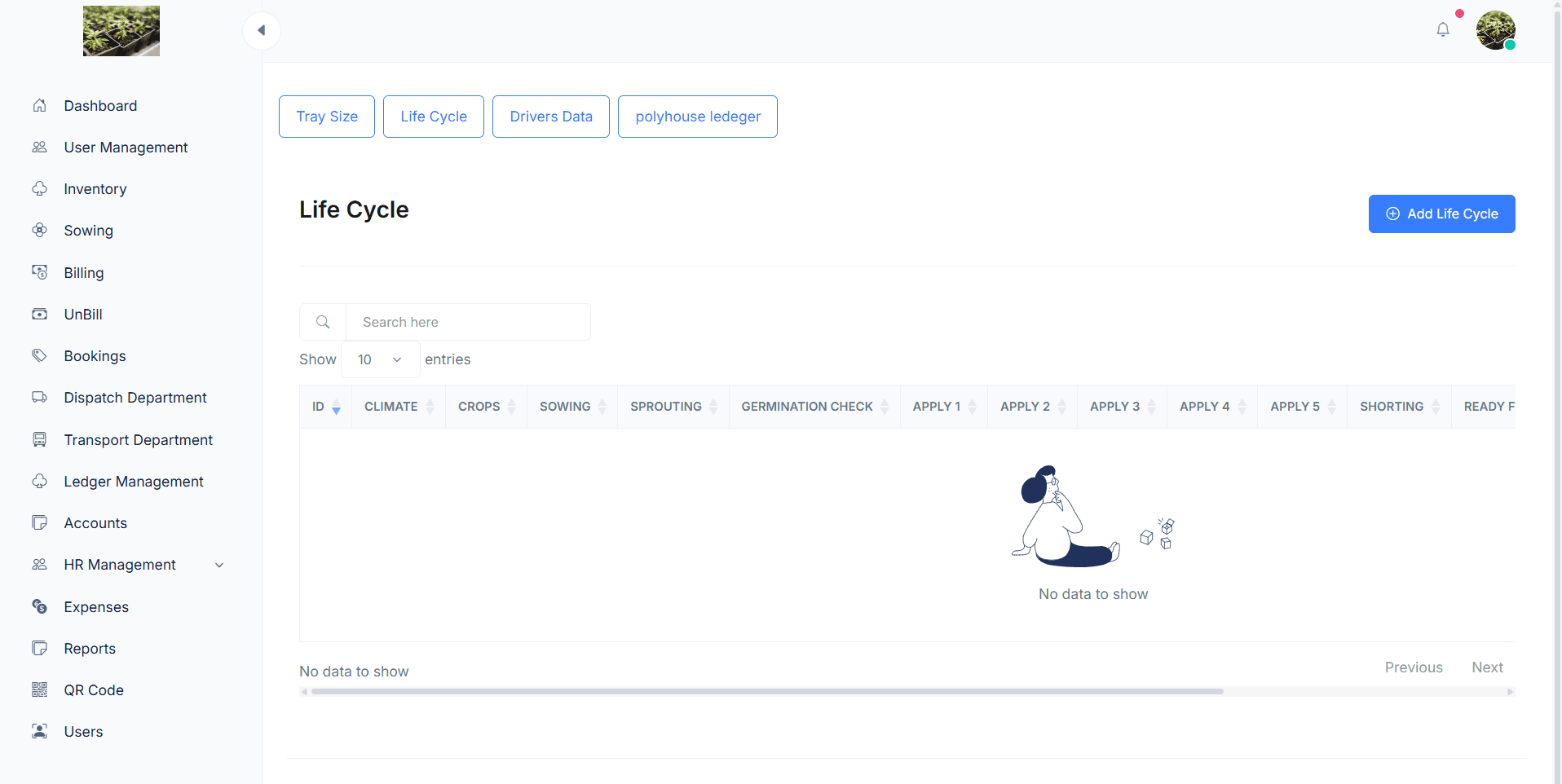Collapse the sidebar with the arrow button
1562x784 pixels.
[262, 31]
